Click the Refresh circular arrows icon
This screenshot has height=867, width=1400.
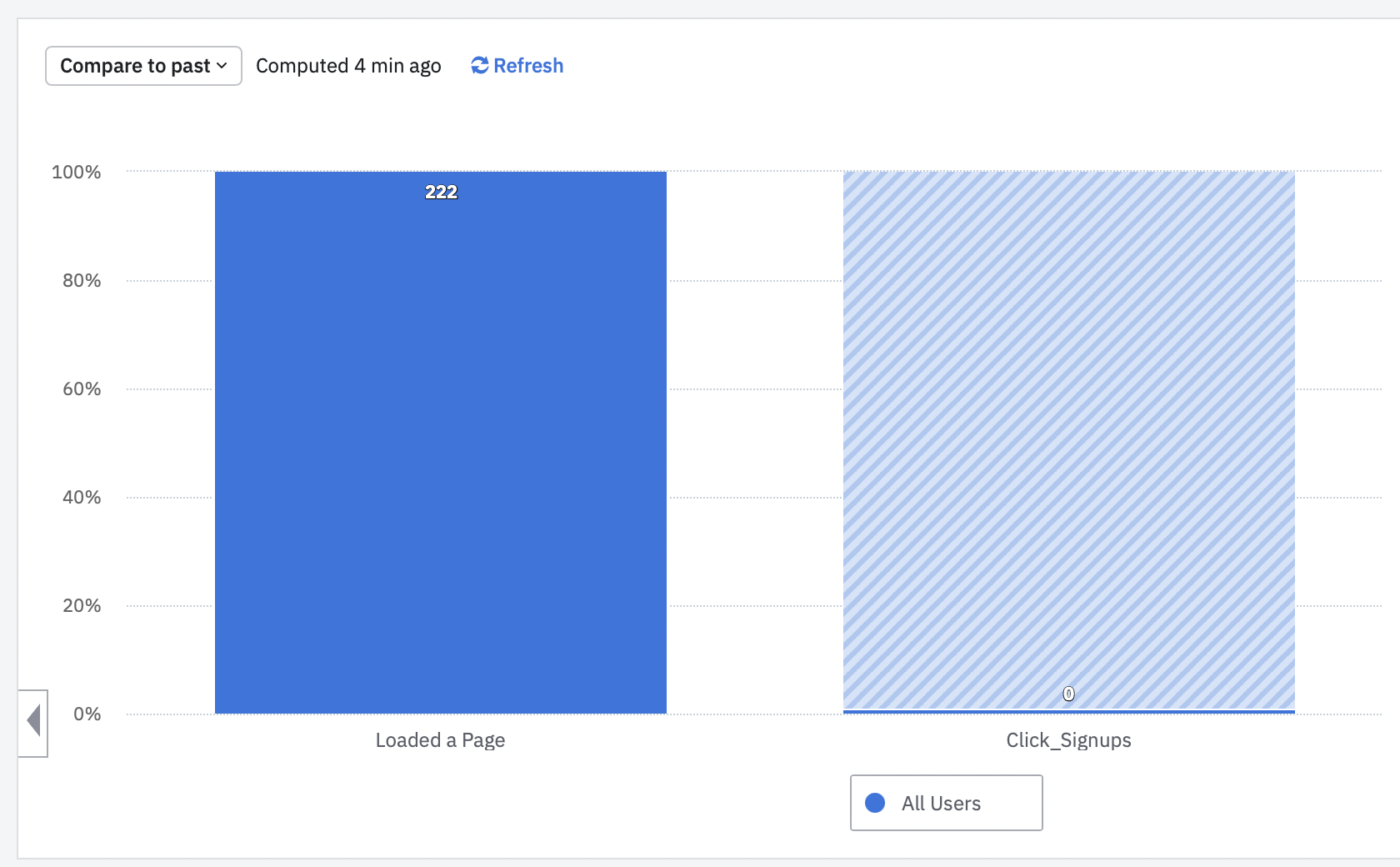(x=479, y=65)
